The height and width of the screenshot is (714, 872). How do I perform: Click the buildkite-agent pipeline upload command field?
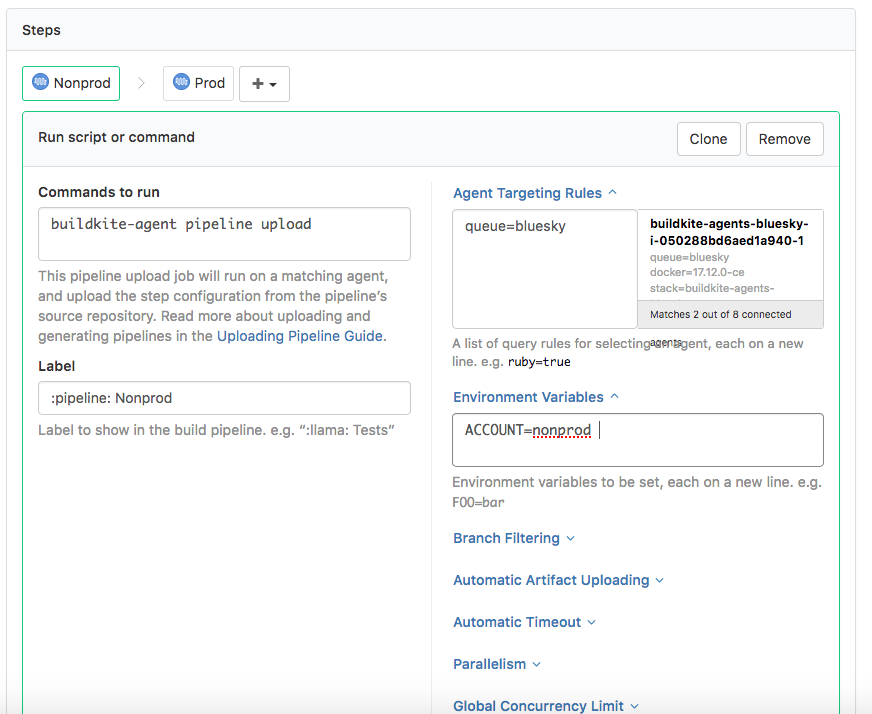pos(223,233)
